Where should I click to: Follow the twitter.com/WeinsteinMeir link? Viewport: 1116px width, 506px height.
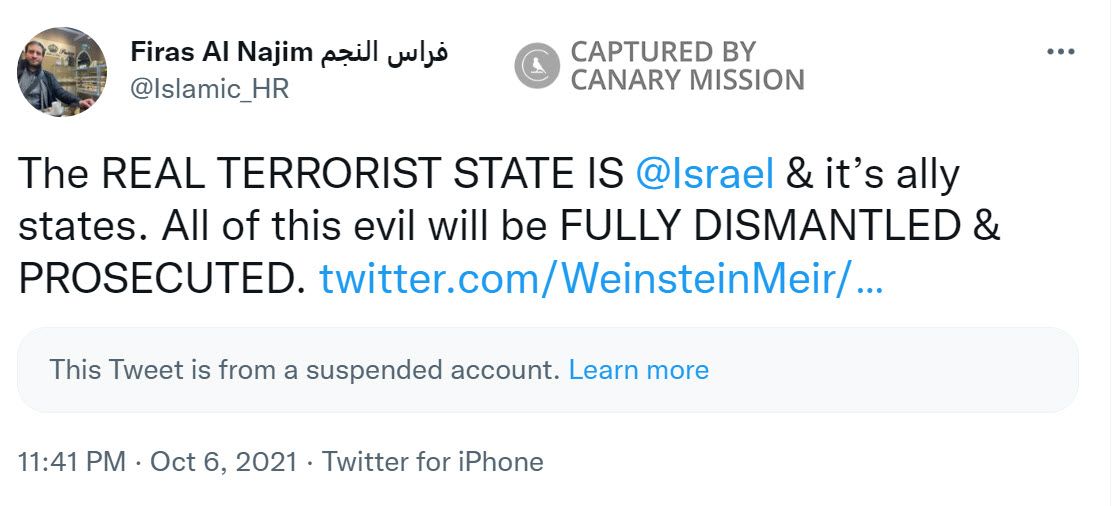601,280
